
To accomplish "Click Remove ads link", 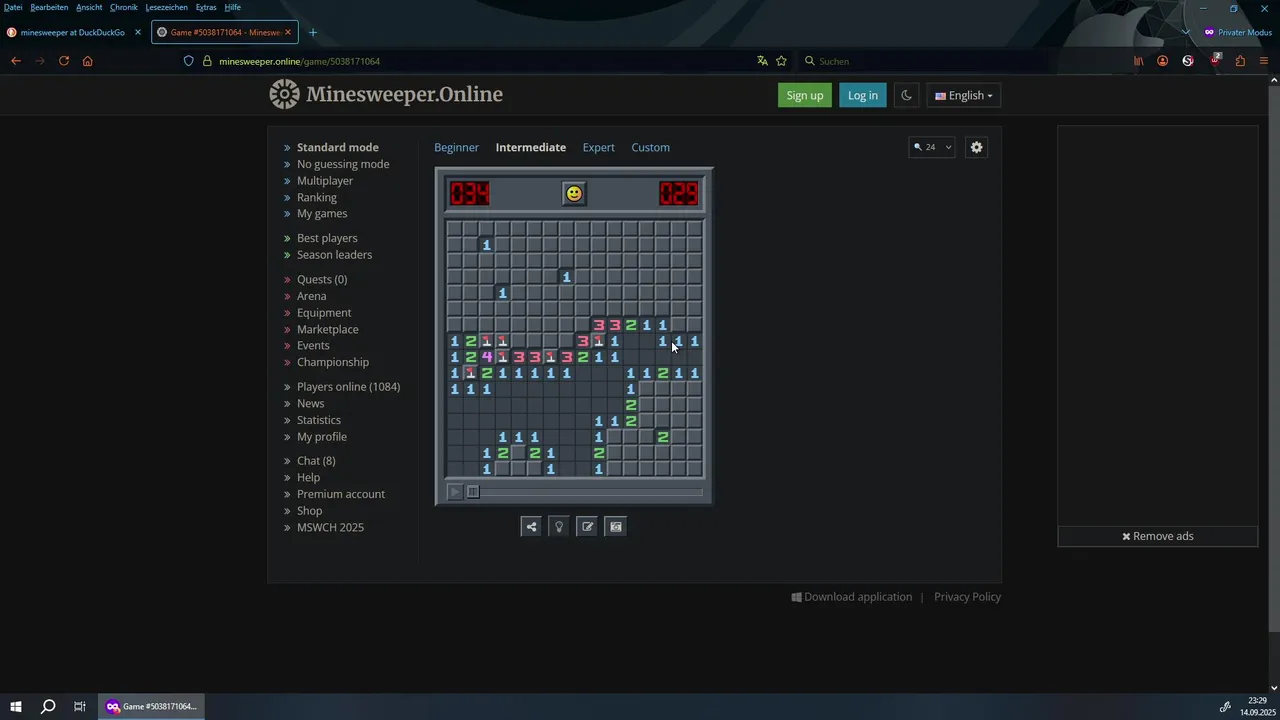I will 1157,536.
